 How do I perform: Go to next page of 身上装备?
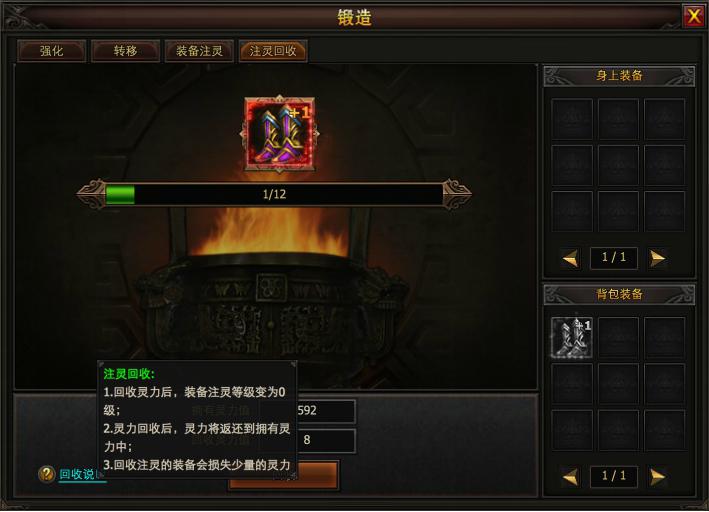pos(658,258)
